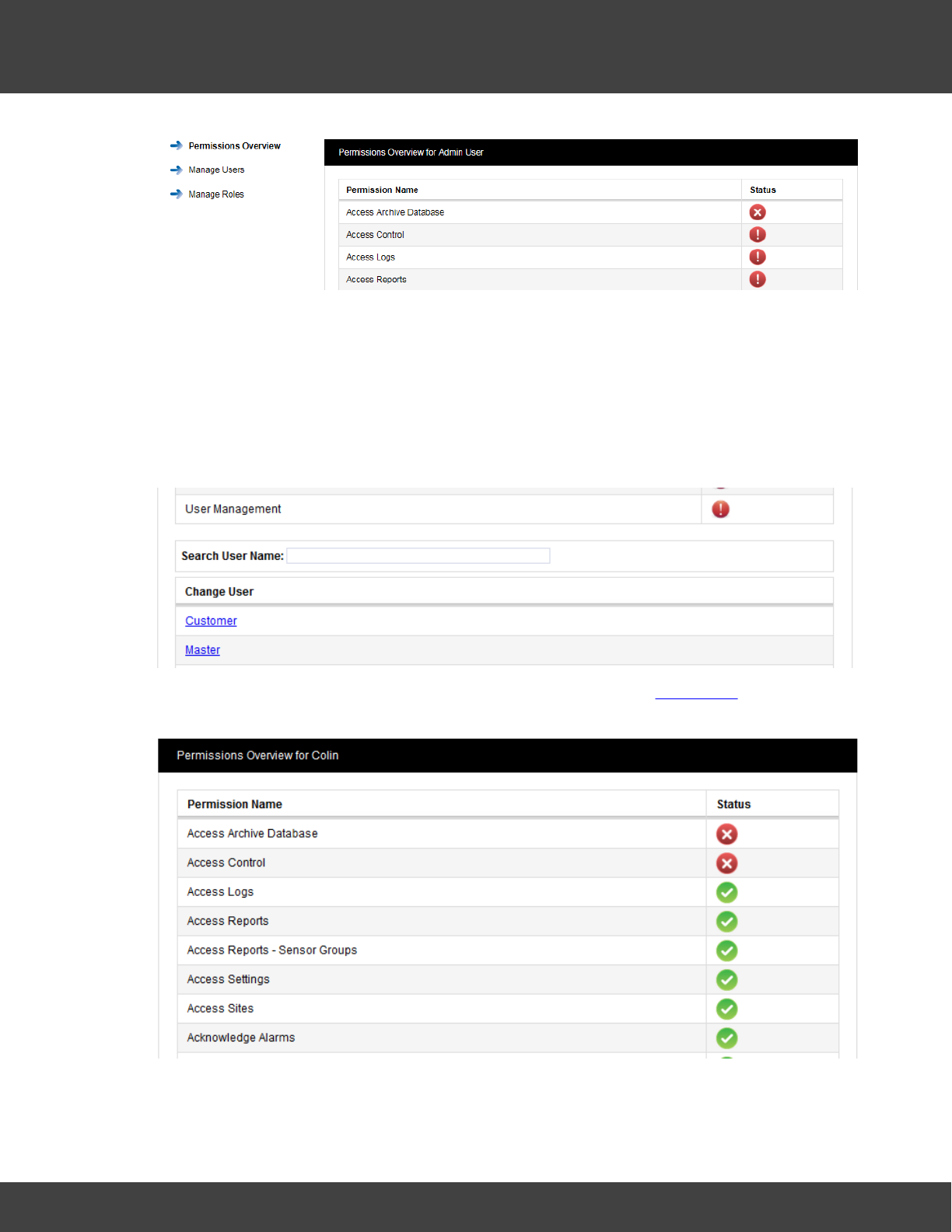
Task: Click exclamation status for Admin Access Control
Action: pyautogui.click(x=758, y=235)
